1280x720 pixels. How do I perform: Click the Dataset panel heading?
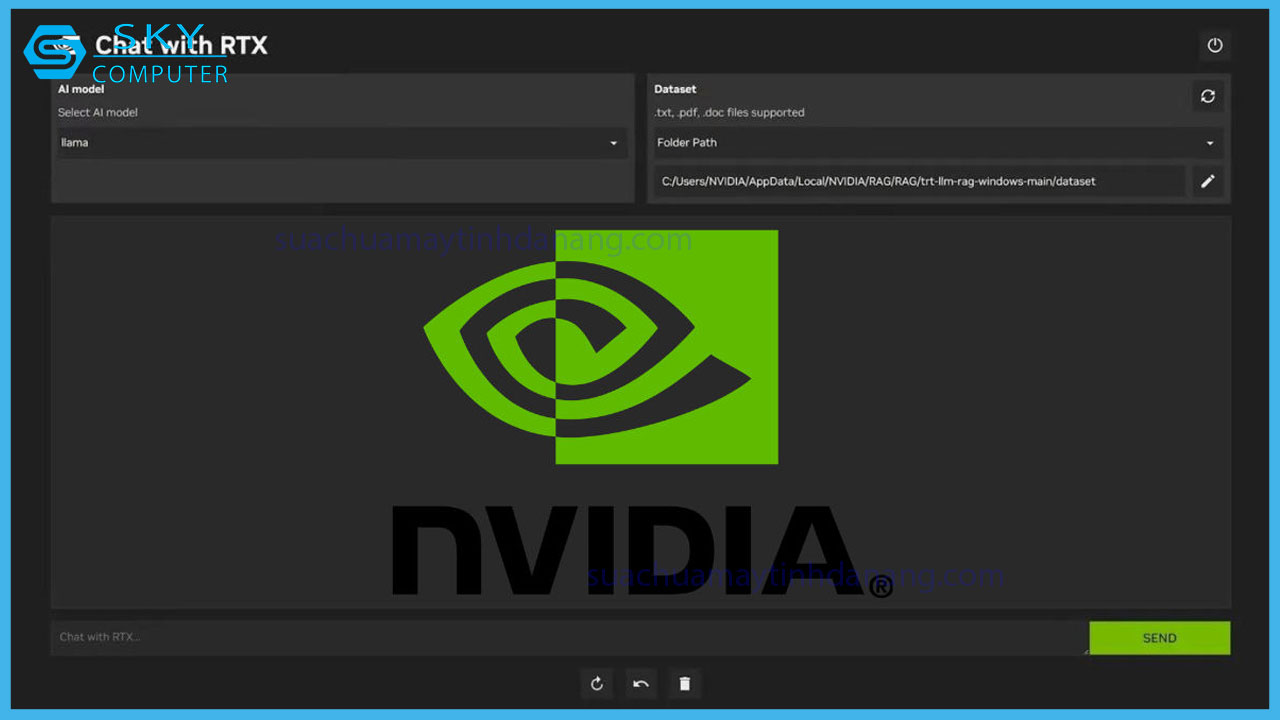point(675,89)
